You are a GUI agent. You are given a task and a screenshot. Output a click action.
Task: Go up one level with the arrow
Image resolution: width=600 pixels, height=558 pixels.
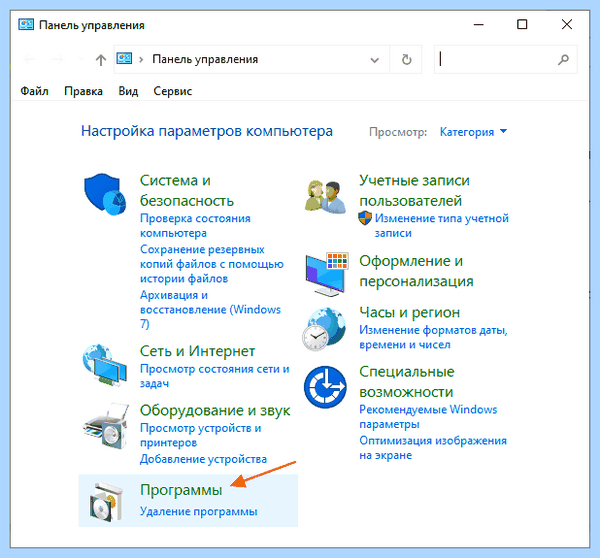[x=101, y=60]
